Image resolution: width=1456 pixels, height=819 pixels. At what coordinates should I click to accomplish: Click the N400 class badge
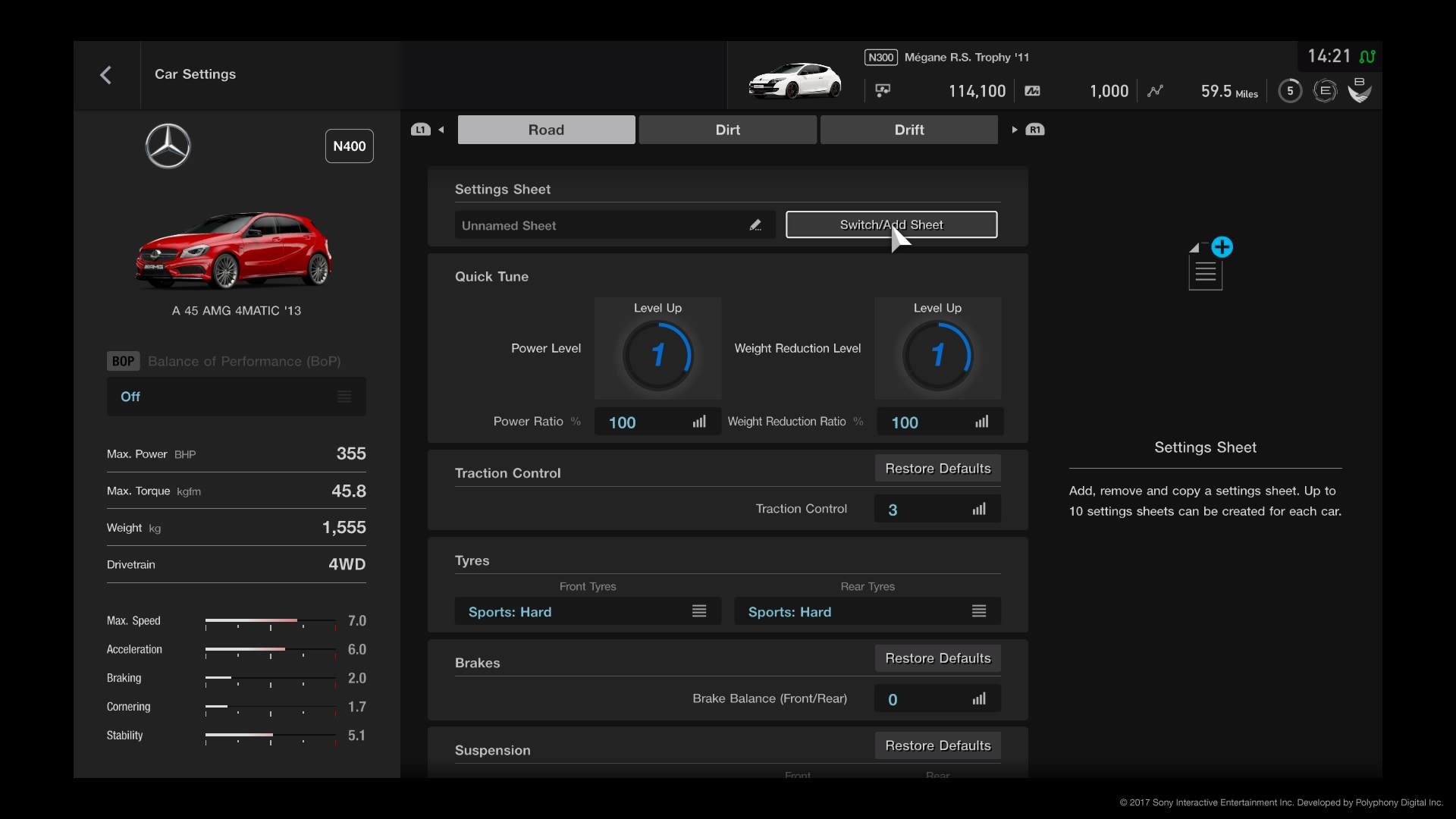(x=349, y=146)
